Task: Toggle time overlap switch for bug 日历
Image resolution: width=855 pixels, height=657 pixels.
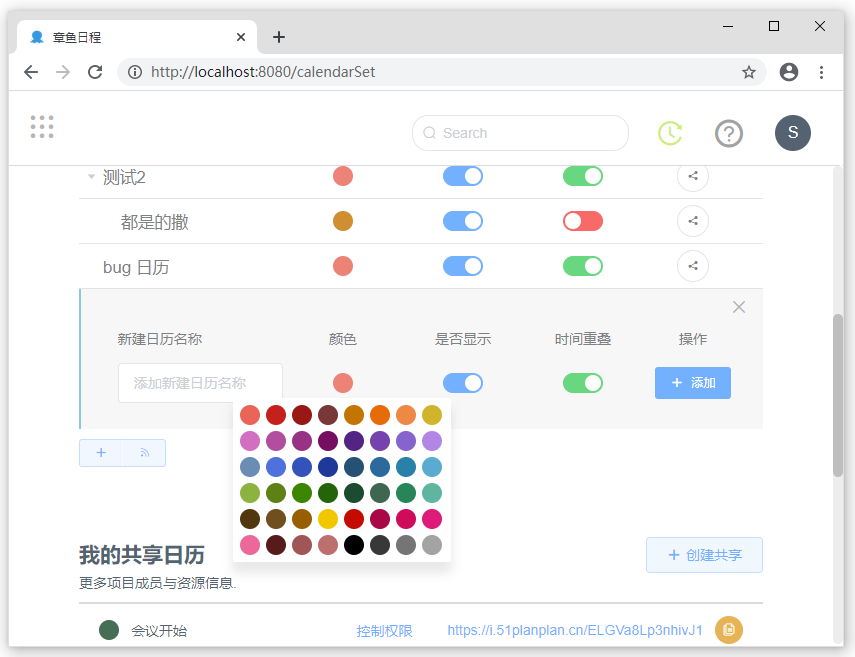Action: tap(582, 266)
